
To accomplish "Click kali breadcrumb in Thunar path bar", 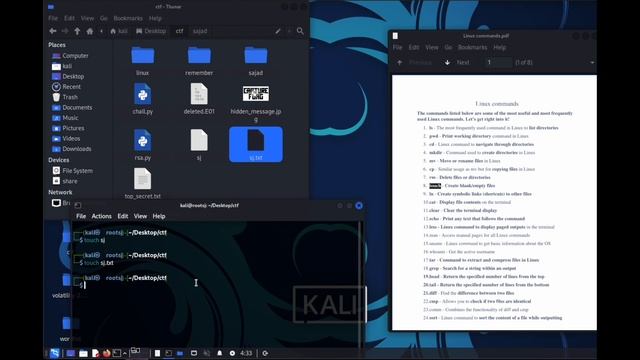I will (119, 31).
